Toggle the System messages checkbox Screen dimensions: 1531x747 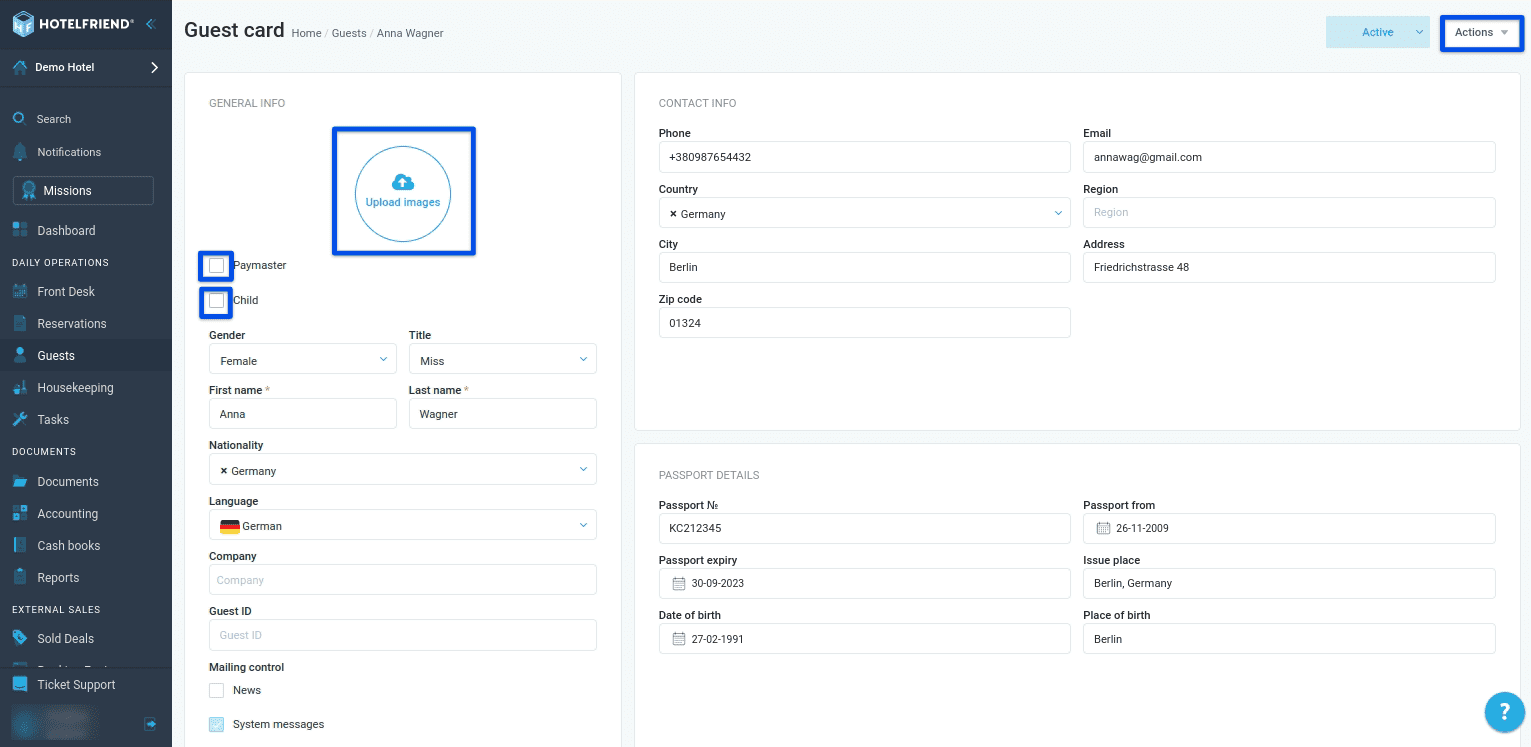point(216,724)
